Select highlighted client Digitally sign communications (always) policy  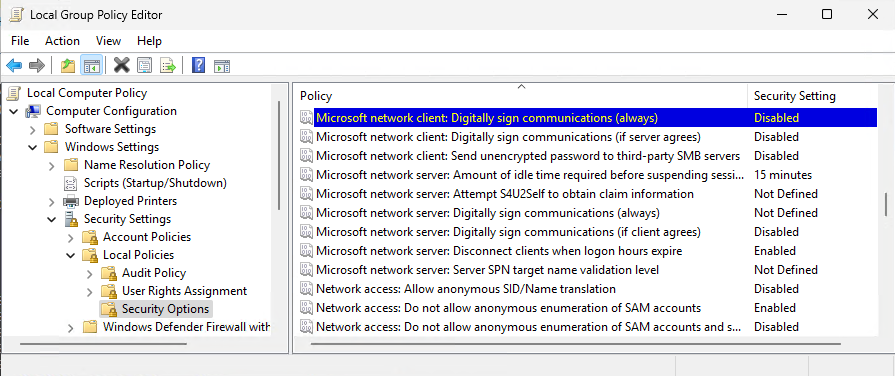(487, 118)
